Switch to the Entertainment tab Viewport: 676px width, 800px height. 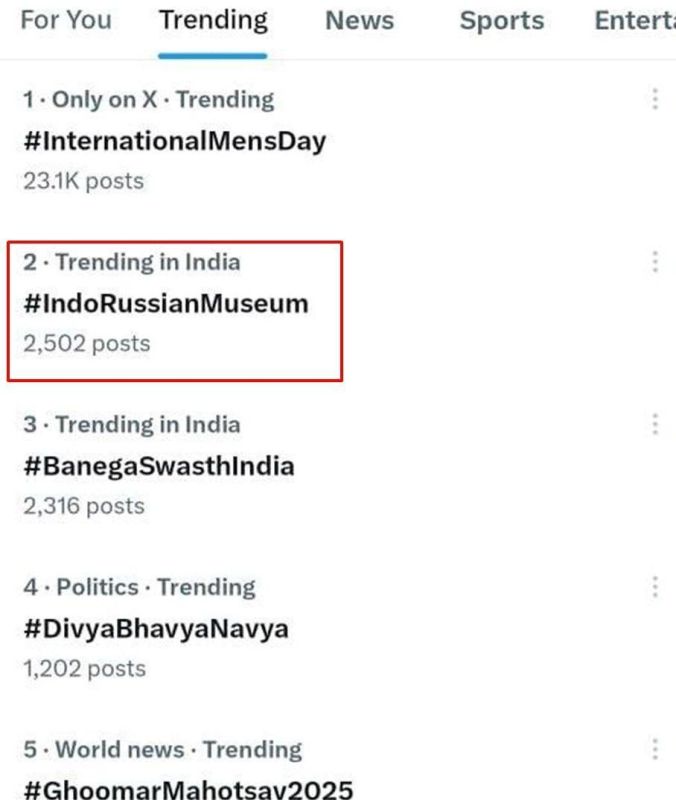click(x=634, y=21)
